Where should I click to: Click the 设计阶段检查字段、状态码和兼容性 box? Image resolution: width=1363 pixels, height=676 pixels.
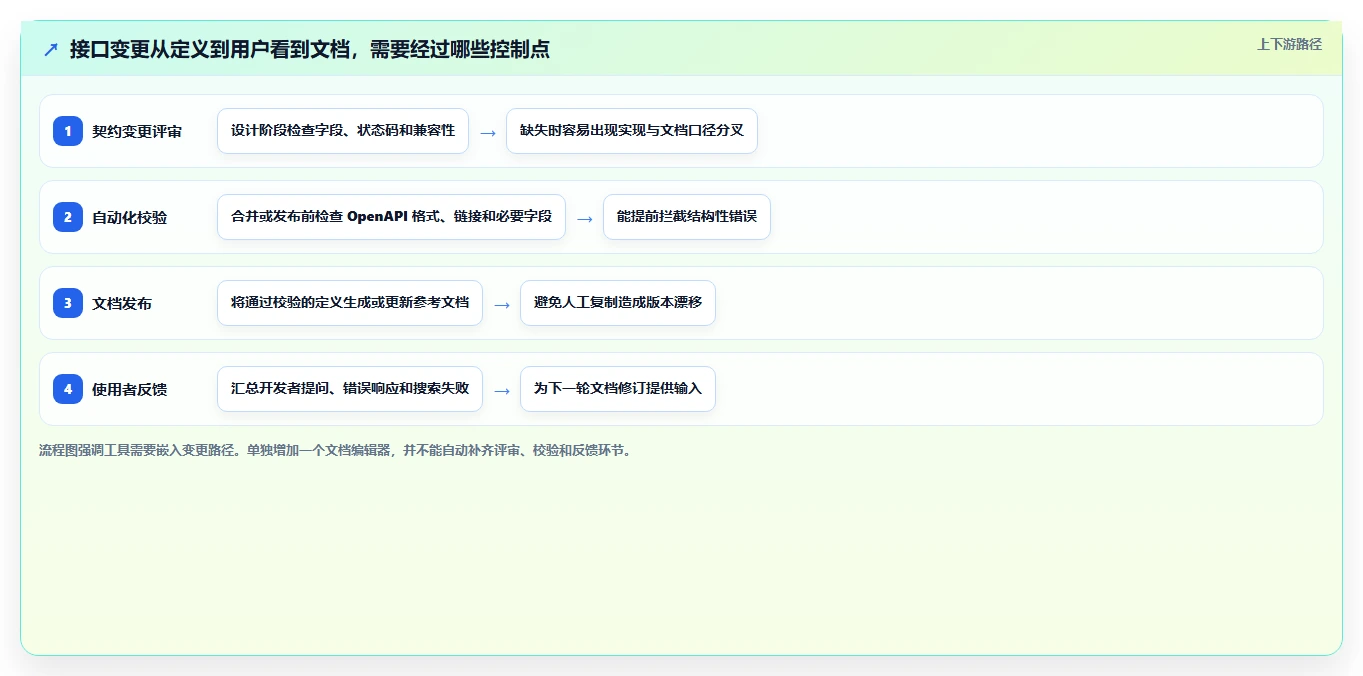(x=343, y=131)
